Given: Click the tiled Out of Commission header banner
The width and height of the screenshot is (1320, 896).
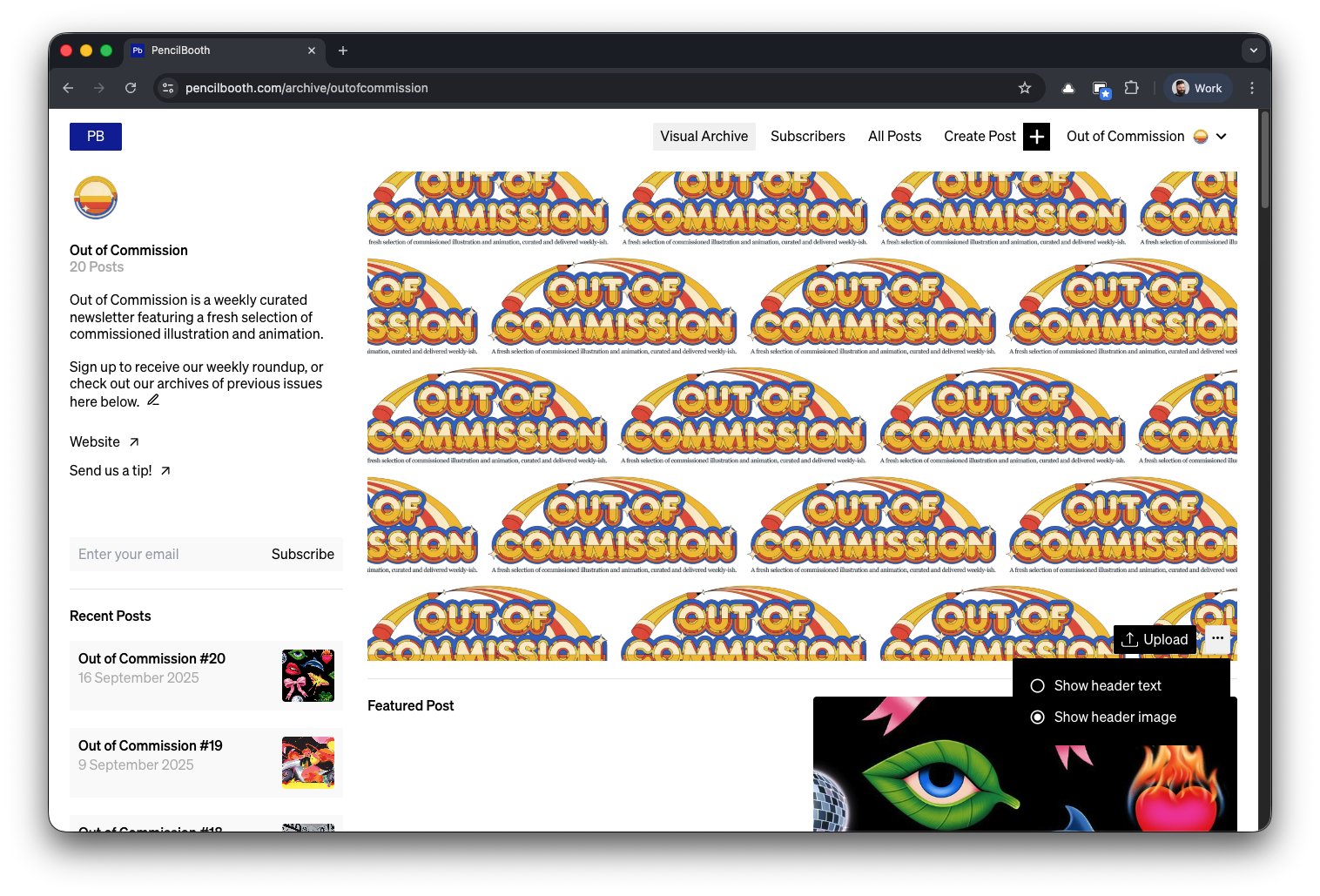Looking at the screenshot, I should pos(802,416).
